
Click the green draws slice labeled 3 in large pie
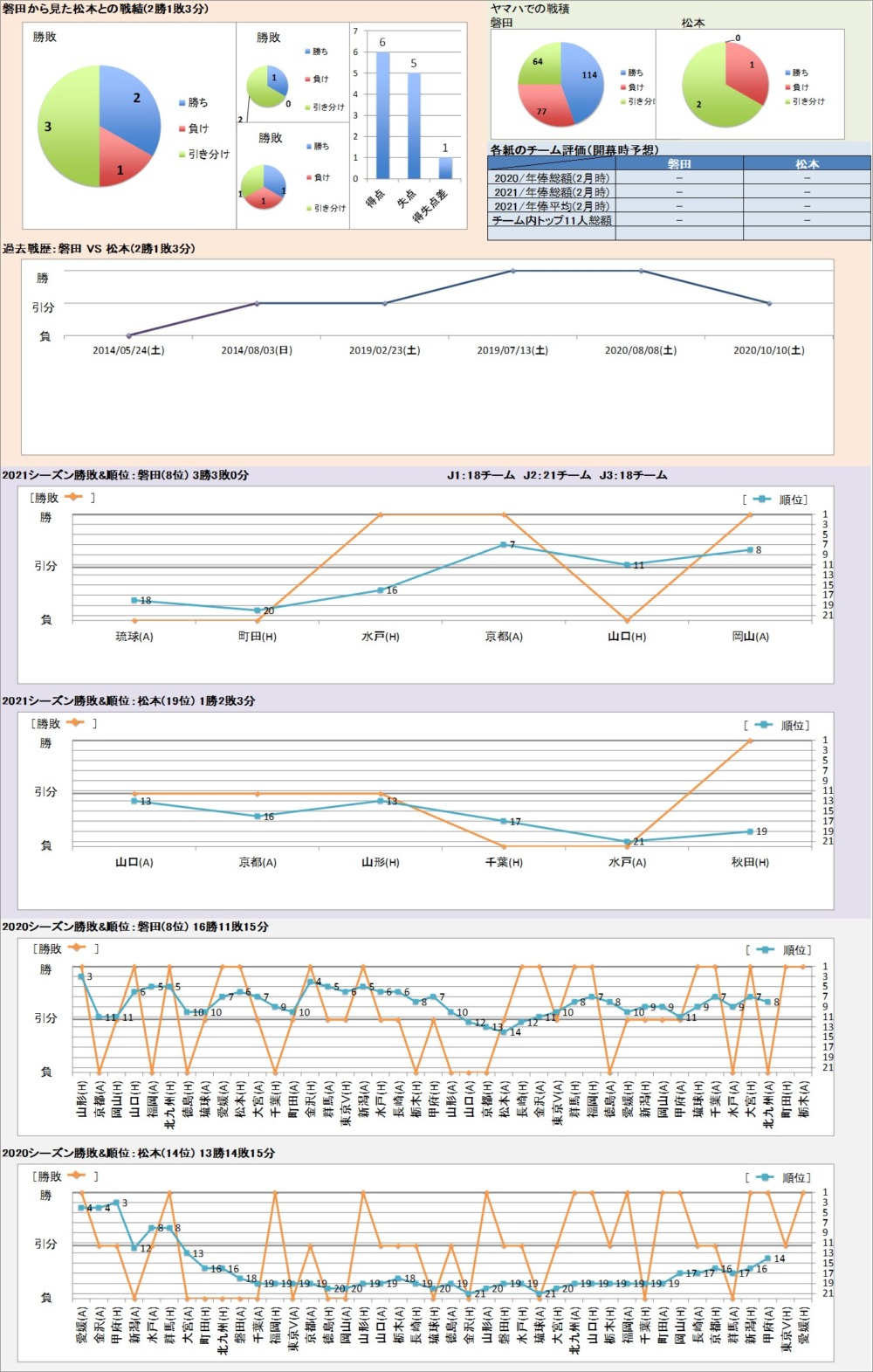pyautogui.click(x=63, y=131)
